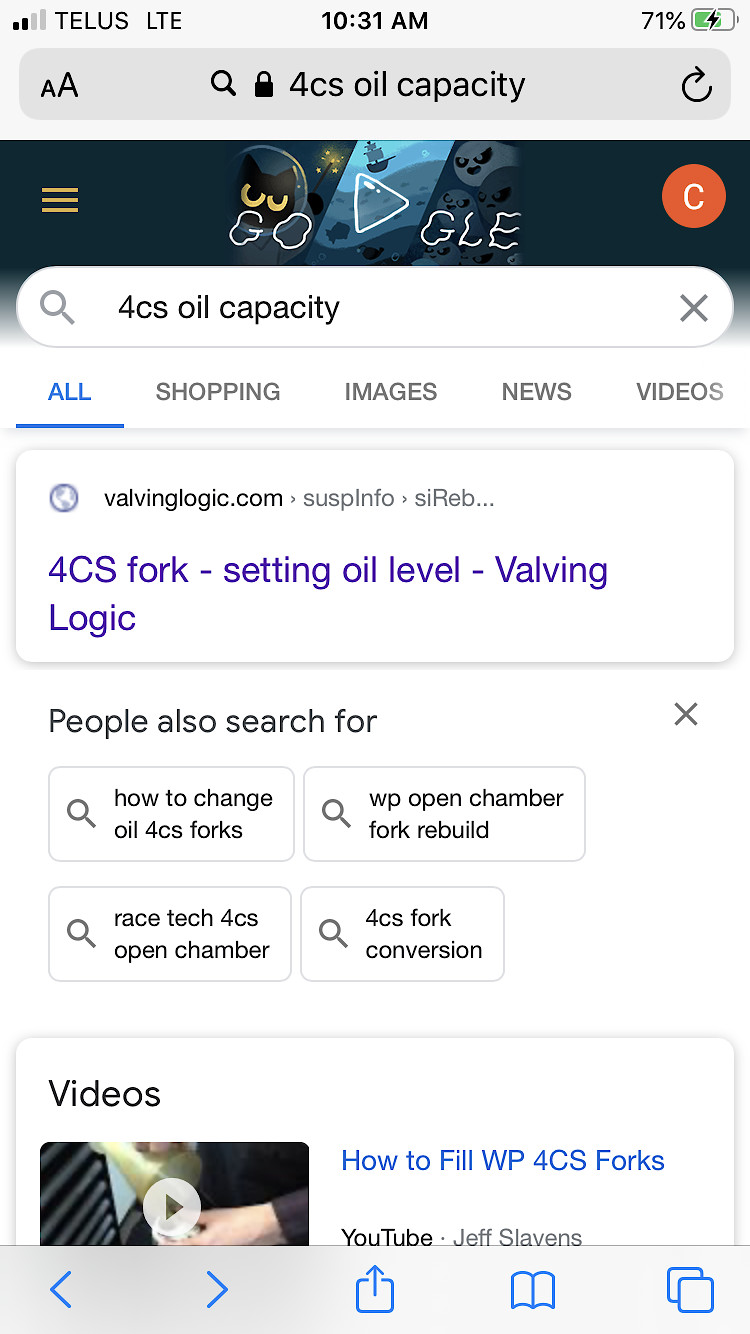The image size is (750, 1334).
Task: Clear the Google search box with X
Action: tap(693, 308)
